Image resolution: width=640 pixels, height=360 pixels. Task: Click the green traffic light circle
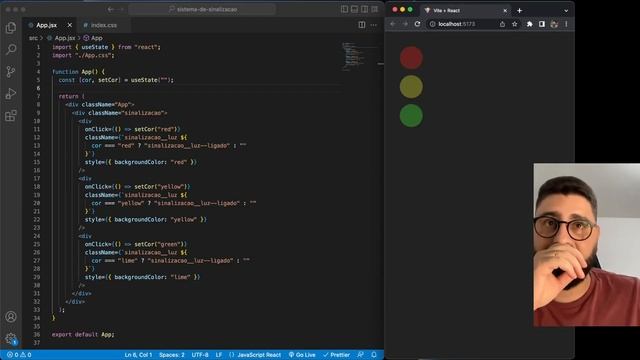411,116
